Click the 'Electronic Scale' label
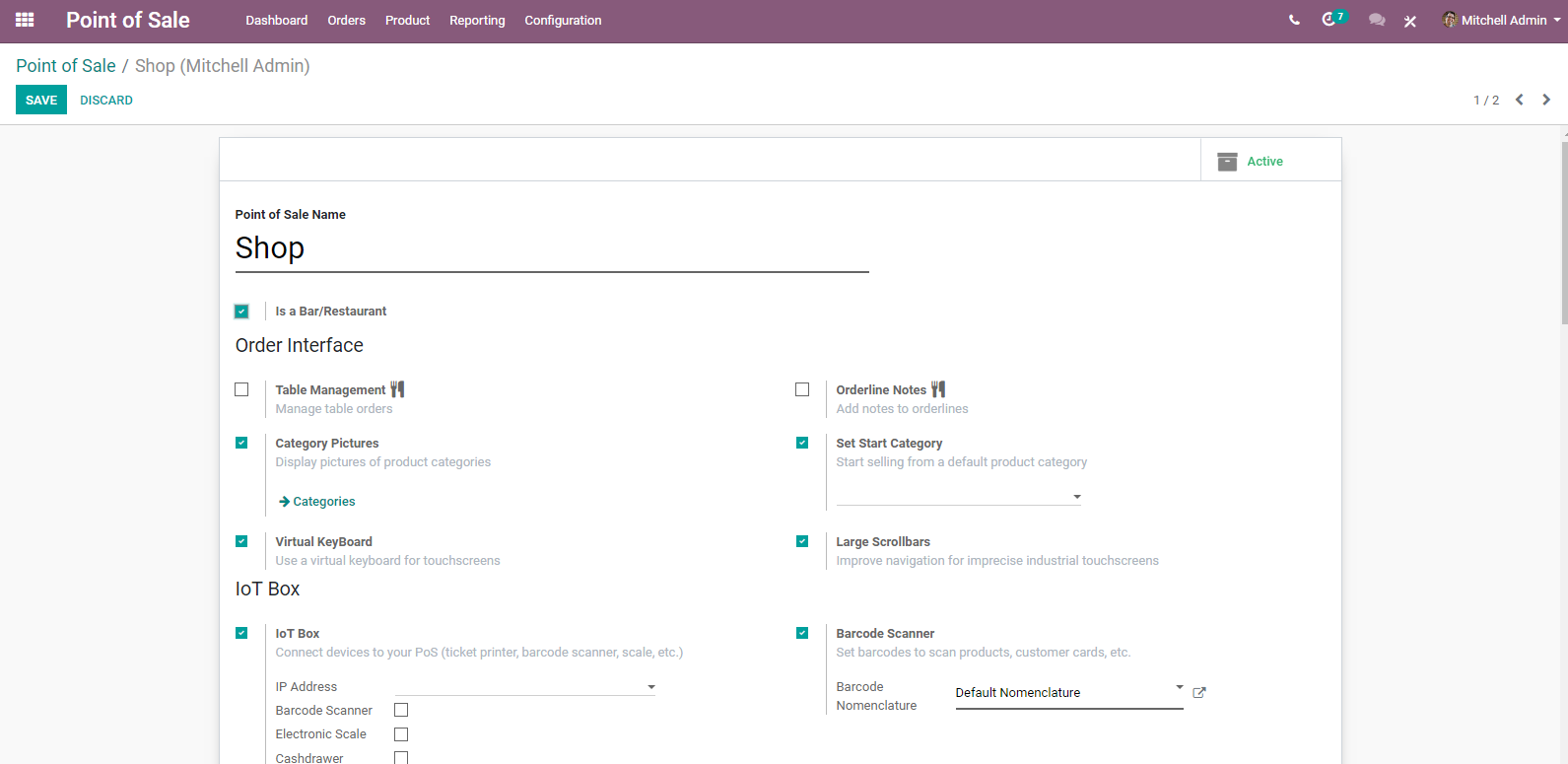This screenshot has width=1568, height=764. pos(321,734)
